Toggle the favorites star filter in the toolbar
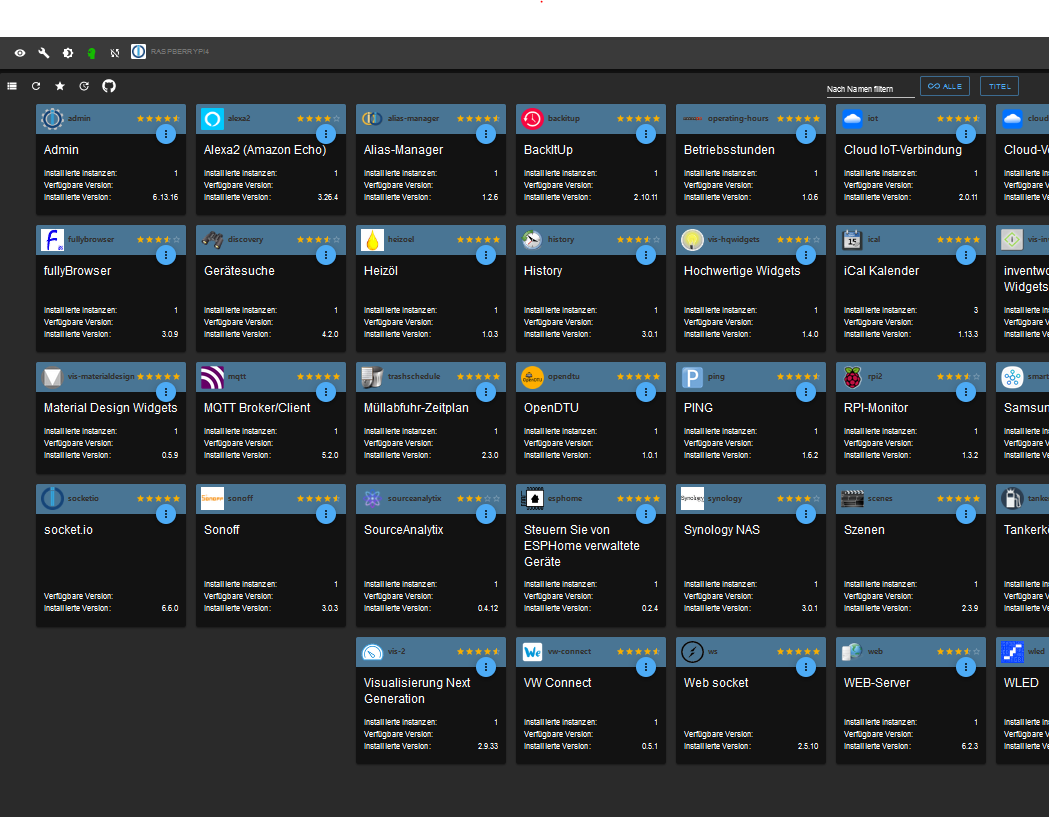This screenshot has width=1049, height=817. pyautogui.click(x=60, y=86)
